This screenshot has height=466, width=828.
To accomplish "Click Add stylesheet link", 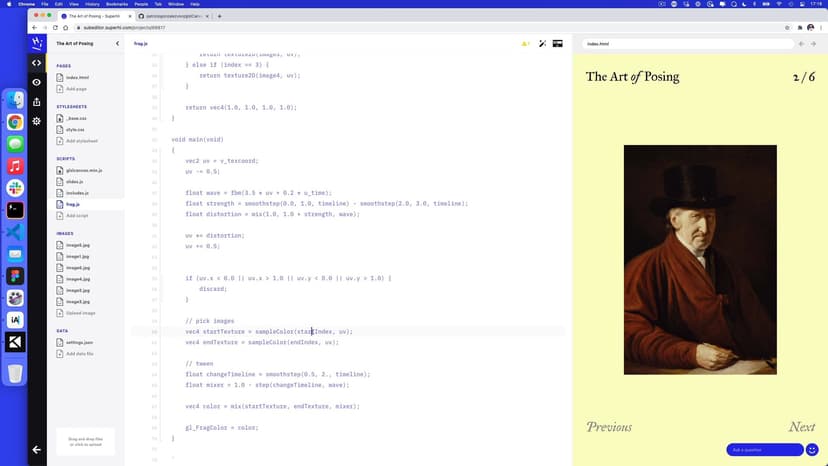I will pyautogui.click(x=79, y=141).
